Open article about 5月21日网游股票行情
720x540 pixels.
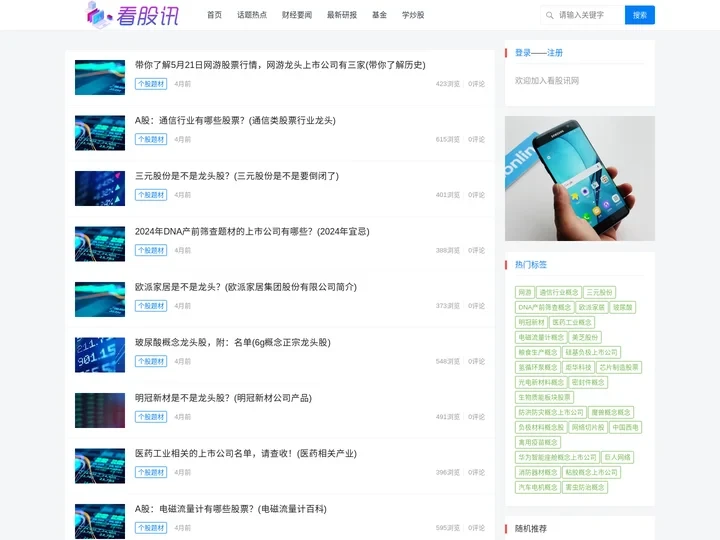280,65
